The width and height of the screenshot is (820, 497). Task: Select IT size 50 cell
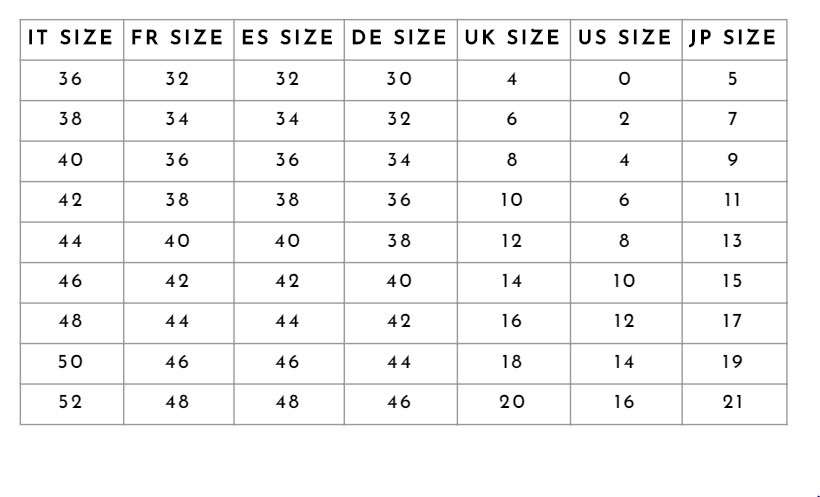pos(70,362)
